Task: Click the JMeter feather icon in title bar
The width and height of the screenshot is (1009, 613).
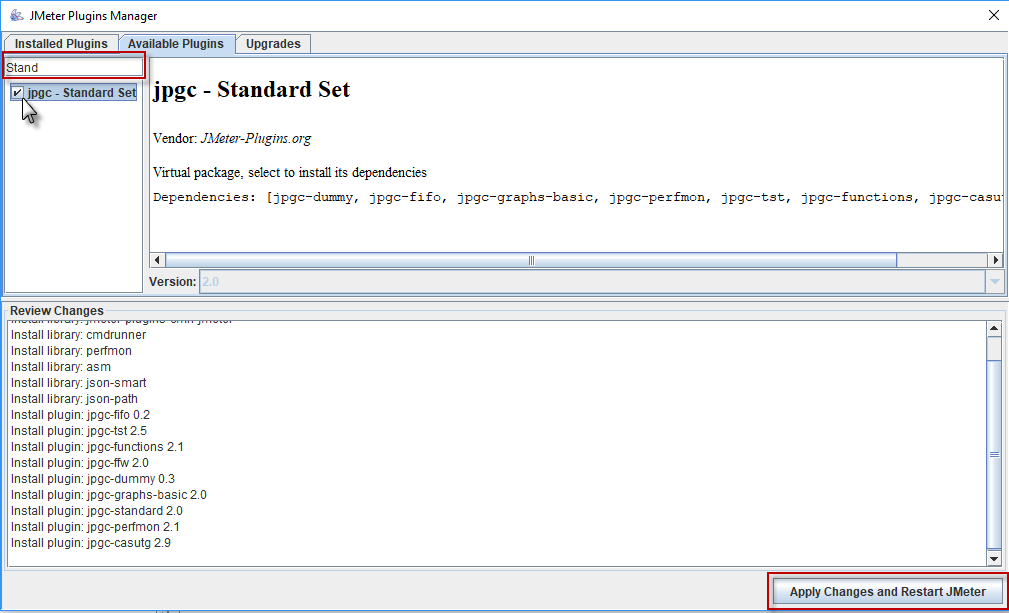Action: [x=15, y=15]
